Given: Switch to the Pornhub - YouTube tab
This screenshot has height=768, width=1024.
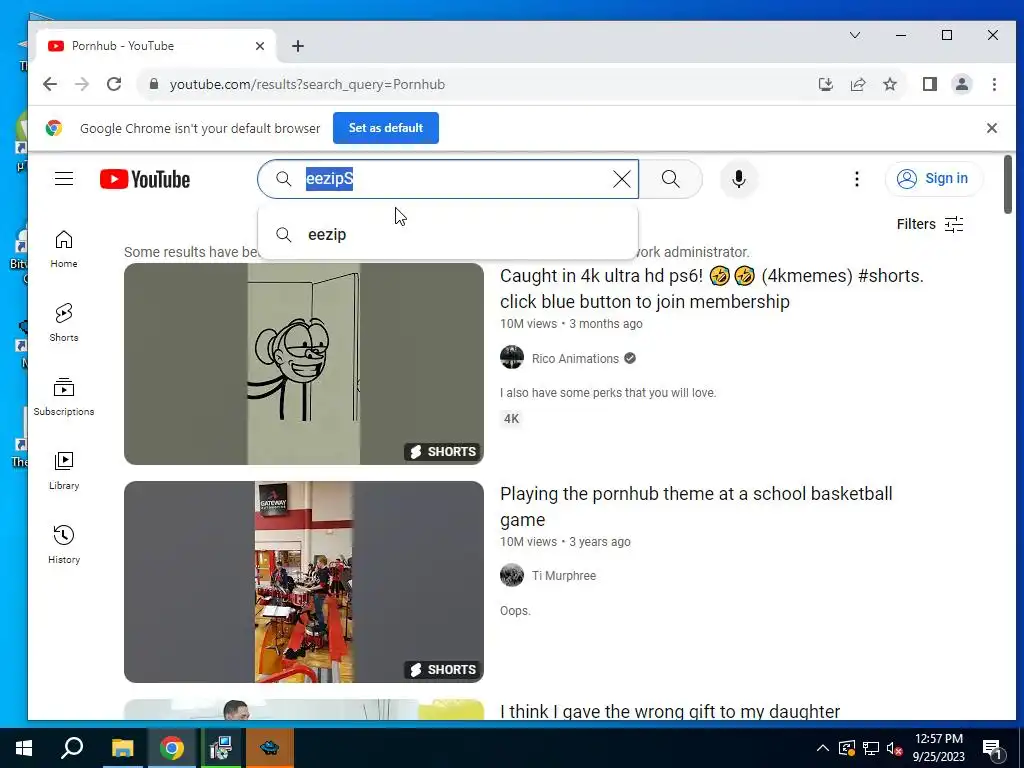Looking at the screenshot, I should tap(157, 46).
